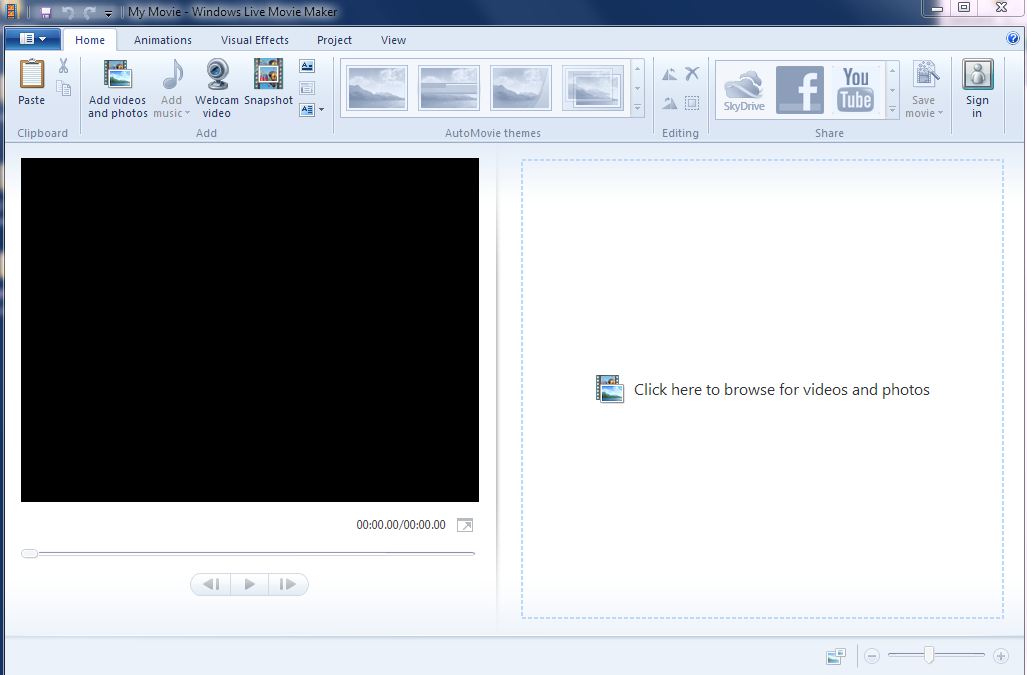Screen dimensions: 1027x675
Task: Click the Paste clipboard icon
Action: click(x=32, y=76)
